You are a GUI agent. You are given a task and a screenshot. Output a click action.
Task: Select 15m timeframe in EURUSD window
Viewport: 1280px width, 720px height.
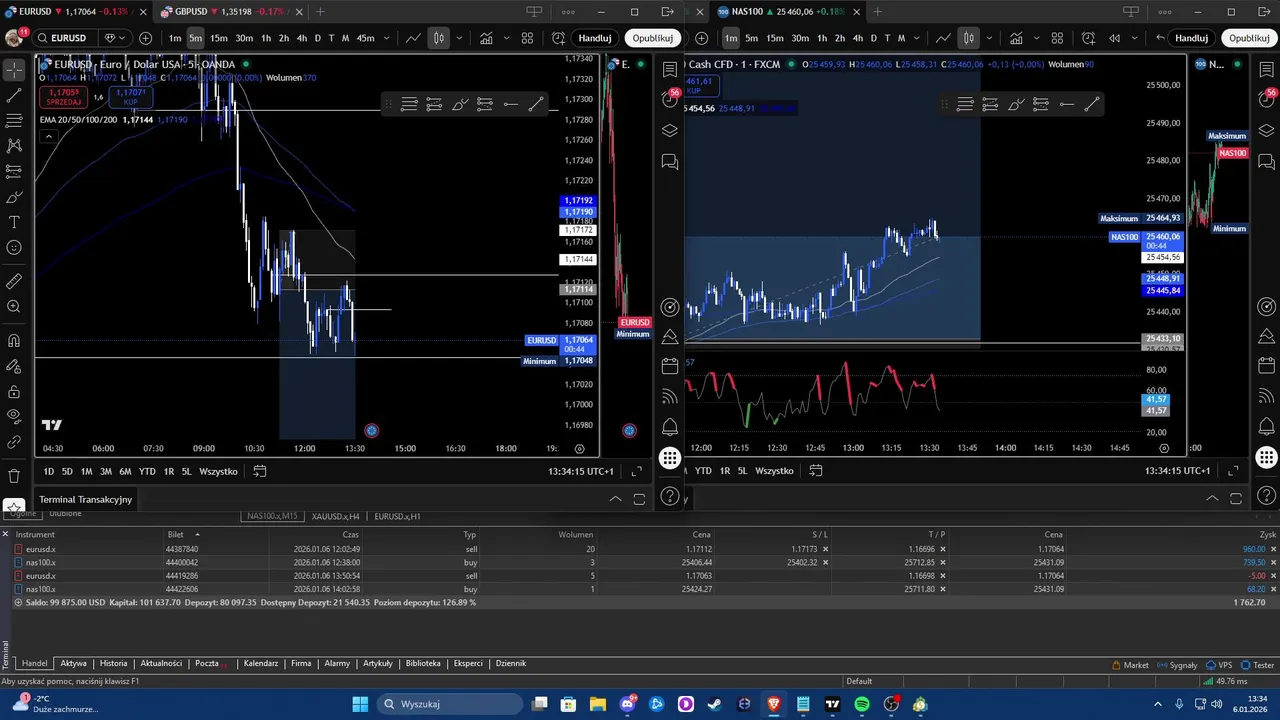(x=219, y=38)
